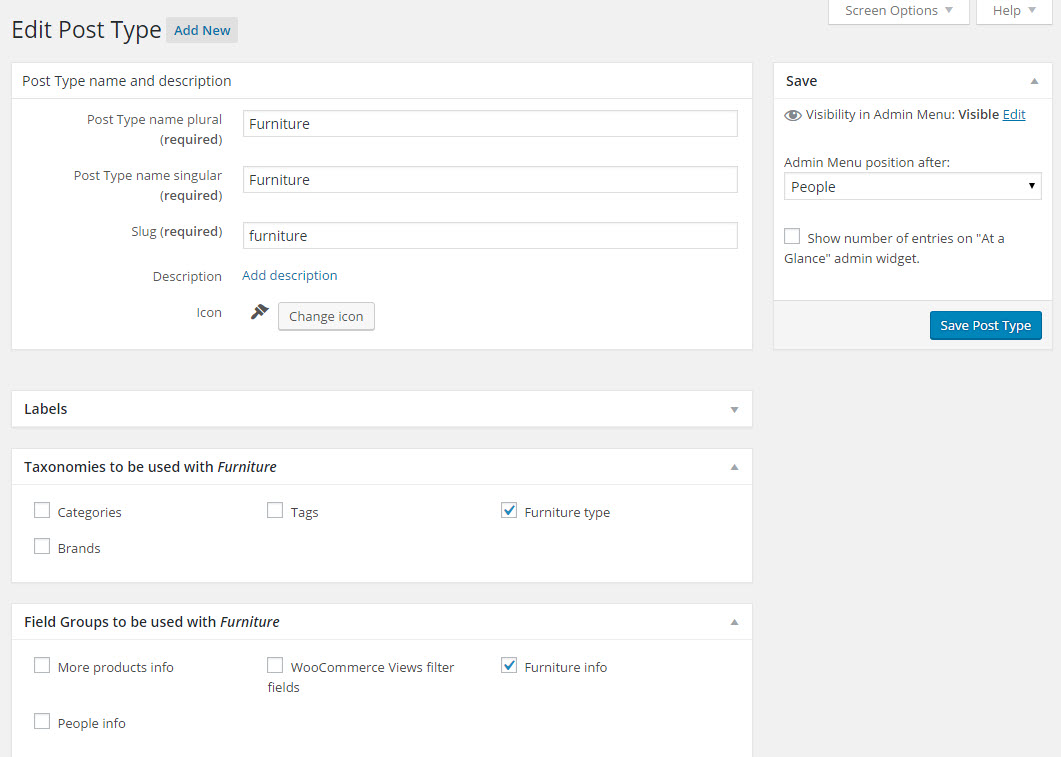Click the Add New button
The image size is (1061, 757).
[x=202, y=30]
